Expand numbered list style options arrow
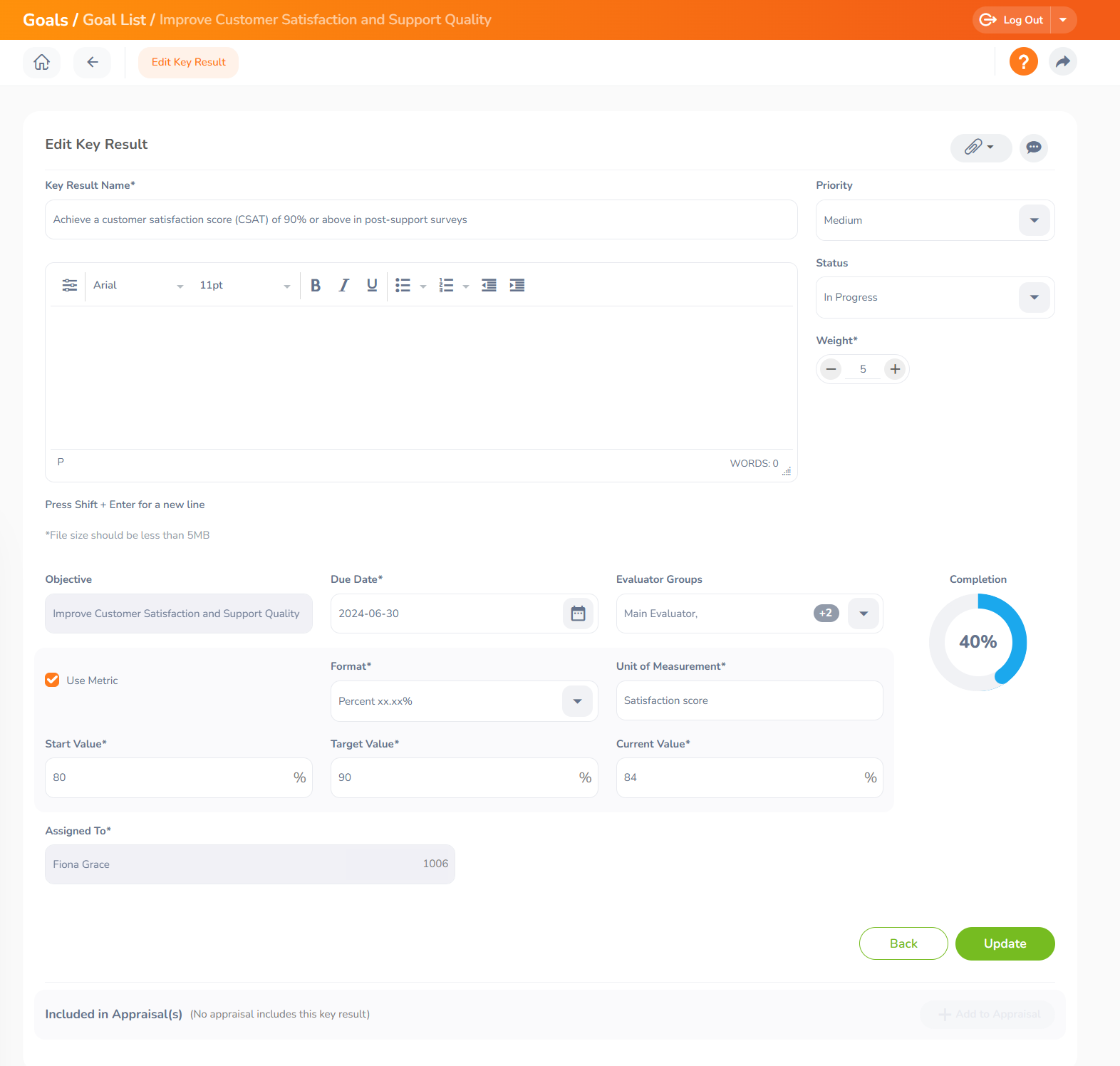The height and width of the screenshot is (1066, 1120). [x=466, y=286]
